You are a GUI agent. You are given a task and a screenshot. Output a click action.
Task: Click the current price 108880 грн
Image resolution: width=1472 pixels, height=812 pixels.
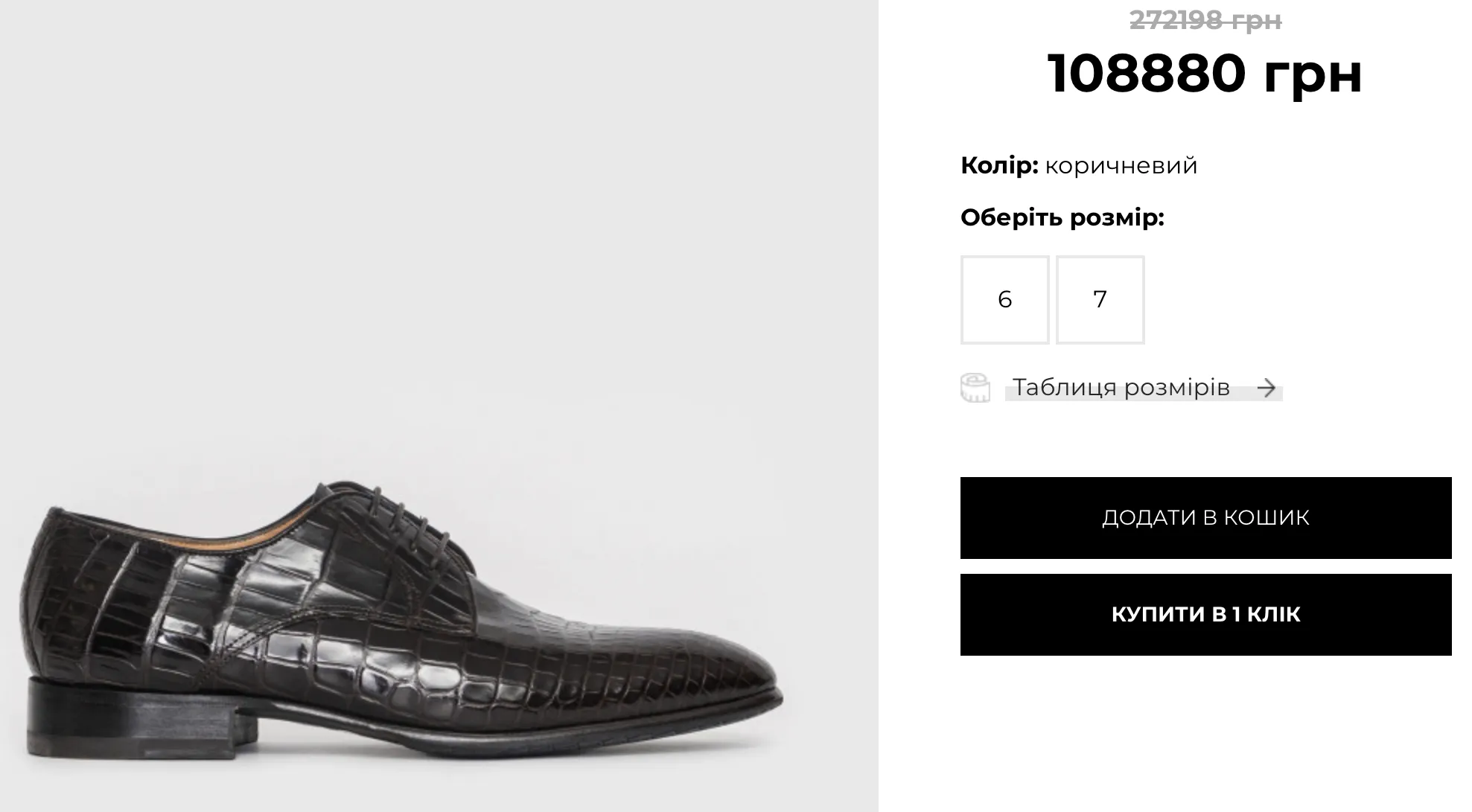(x=1205, y=73)
